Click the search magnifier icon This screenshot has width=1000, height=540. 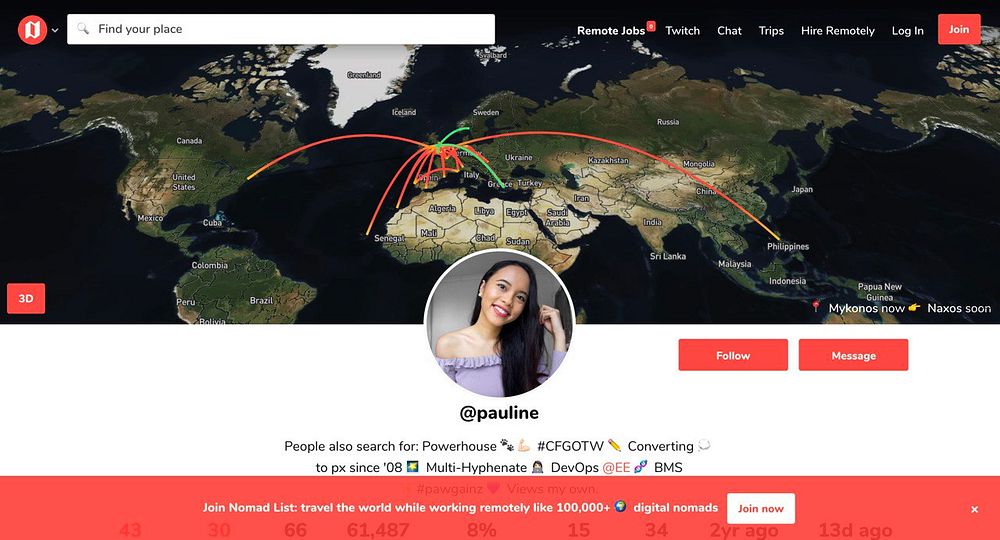(x=83, y=29)
